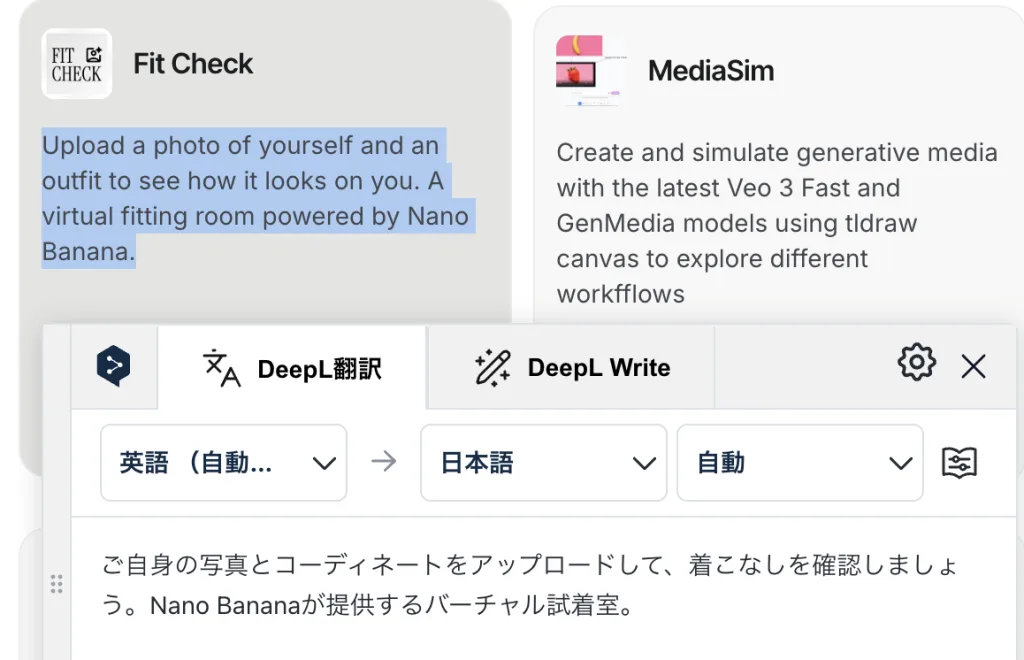Open the glossary customization icon
Image resolution: width=1024 pixels, height=660 pixels.
tap(959, 463)
